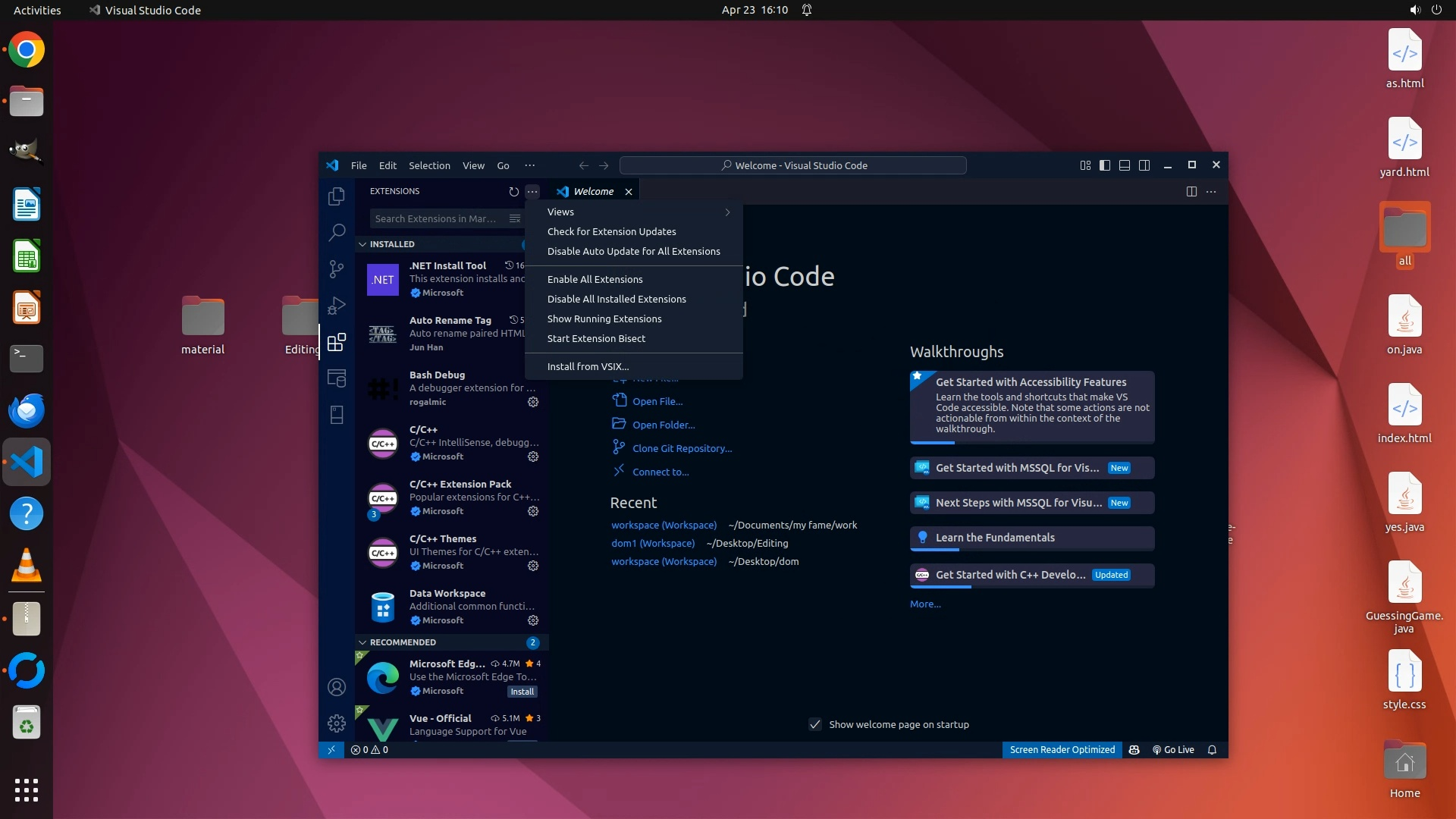Toggle the Primary Side Bar layout button
Screen dimensions: 1456x819
[1105, 165]
